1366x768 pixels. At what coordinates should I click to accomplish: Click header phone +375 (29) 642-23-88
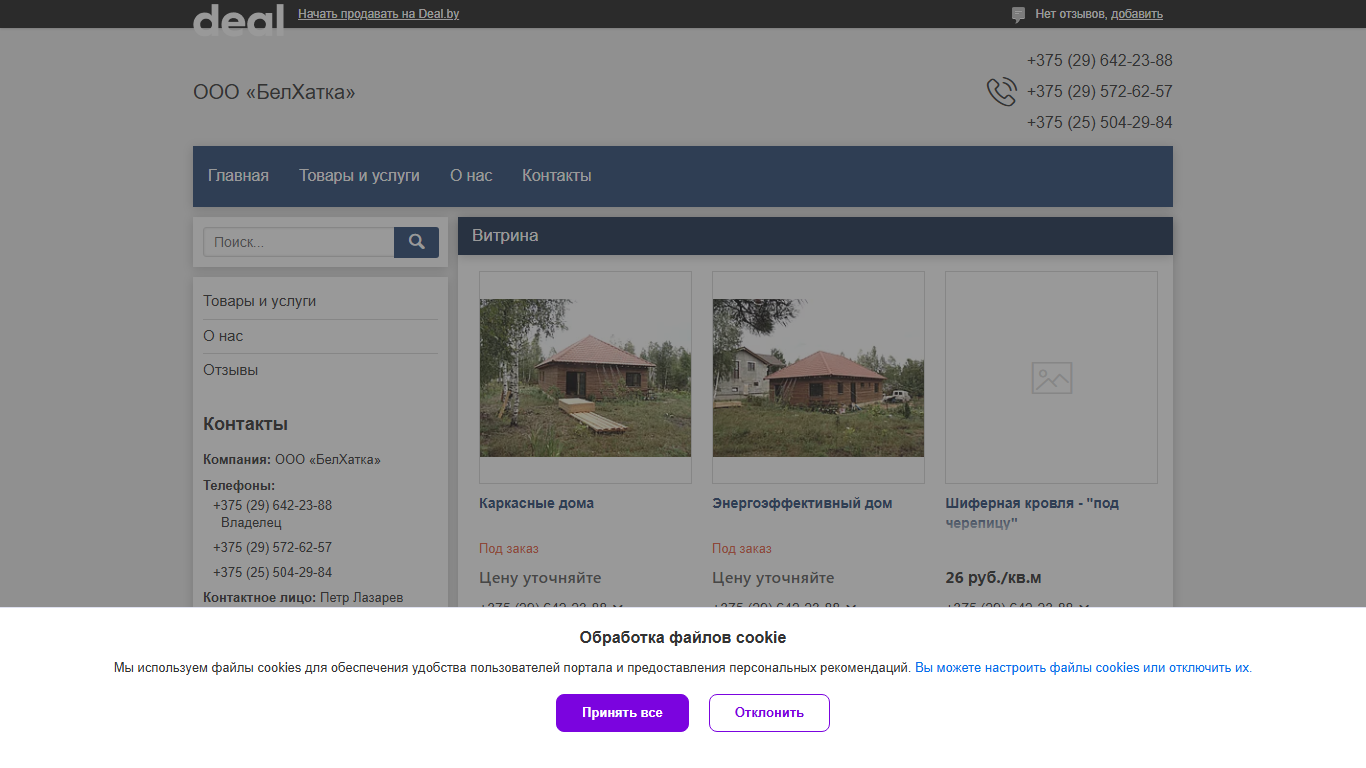click(x=1100, y=61)
